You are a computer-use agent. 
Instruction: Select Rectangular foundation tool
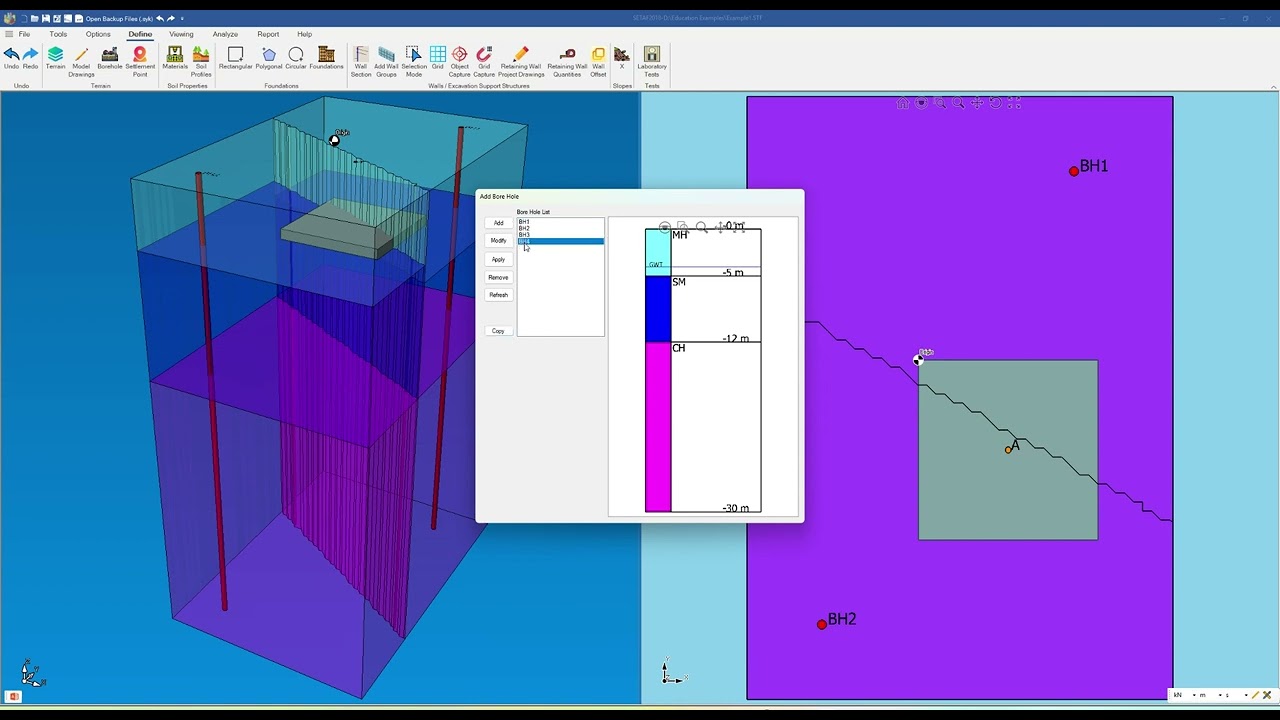[235, 59]
